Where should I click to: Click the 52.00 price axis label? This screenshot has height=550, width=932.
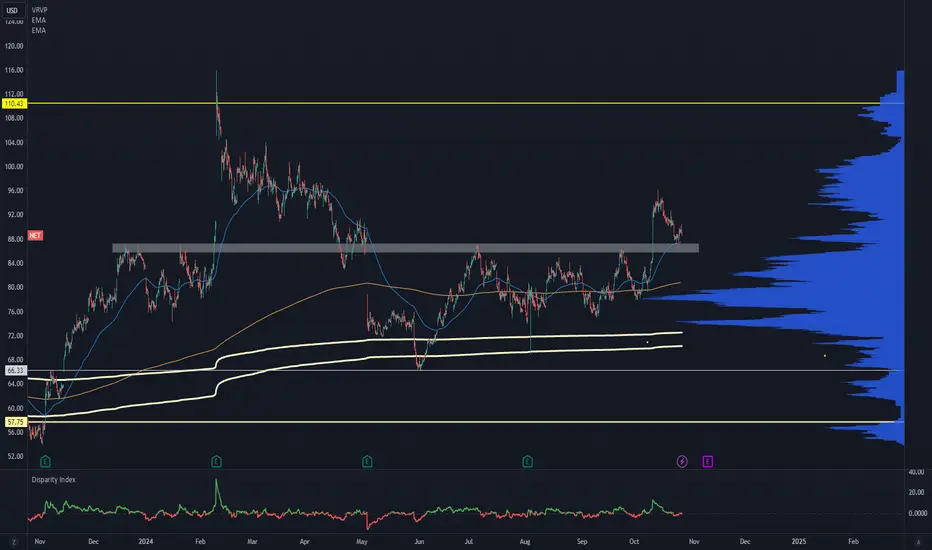(x=14, y=457)
